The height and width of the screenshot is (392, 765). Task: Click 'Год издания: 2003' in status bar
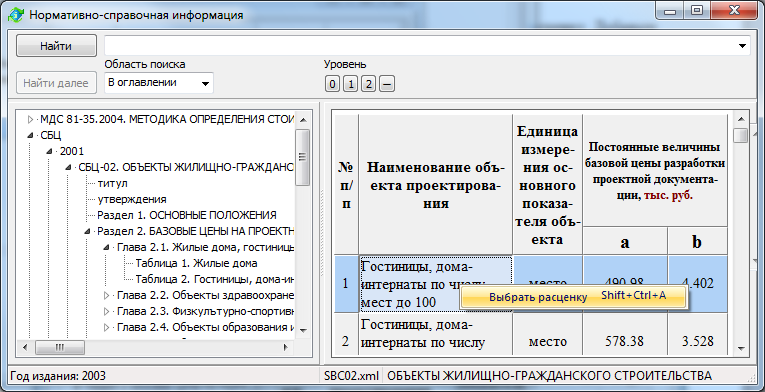click(x=58, y=376)
